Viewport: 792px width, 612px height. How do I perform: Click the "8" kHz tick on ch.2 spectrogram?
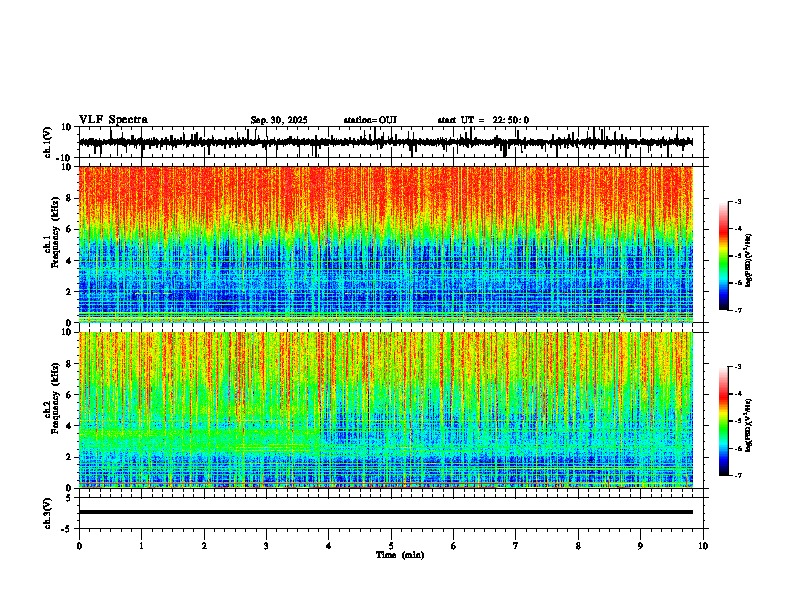coord(70,364)
